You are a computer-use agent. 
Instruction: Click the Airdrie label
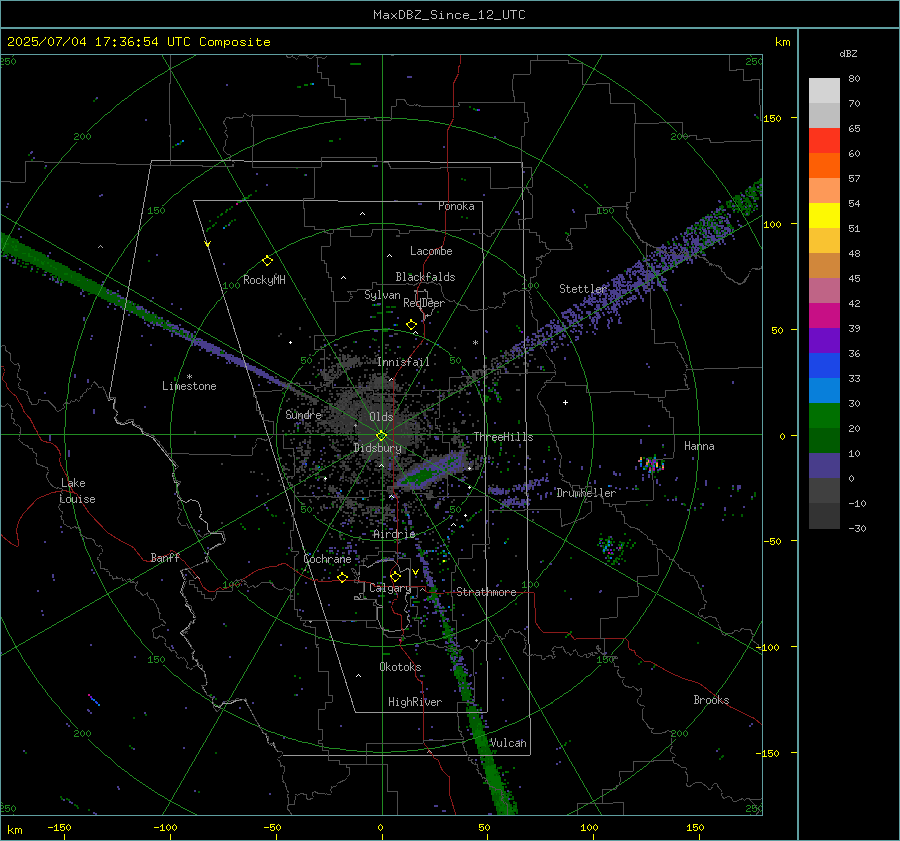(x=394, y=534)
